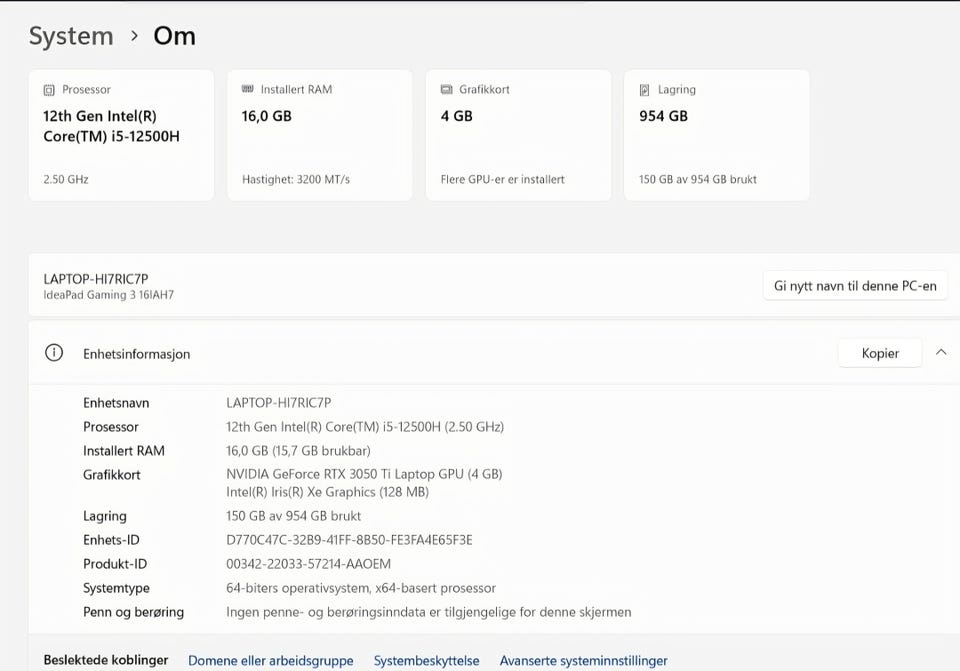Screen dimensions: 960x671
Task: Click the Om breadcrumb title
Action: pos(174,36)
